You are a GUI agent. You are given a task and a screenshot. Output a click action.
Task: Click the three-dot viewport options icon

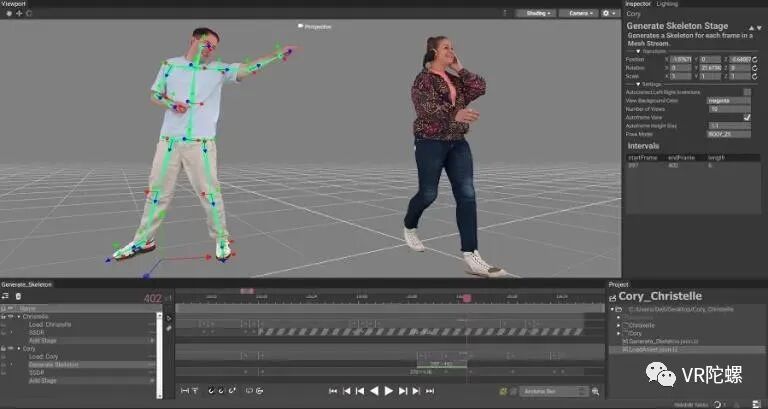[505, 13]
